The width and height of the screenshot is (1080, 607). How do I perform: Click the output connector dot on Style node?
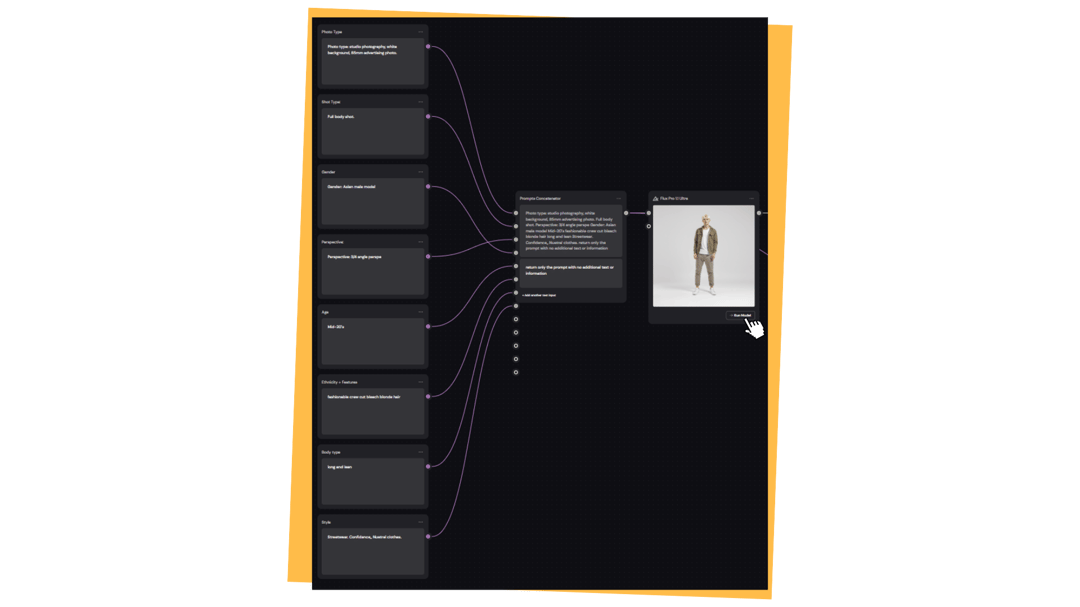tap(427, 536)
